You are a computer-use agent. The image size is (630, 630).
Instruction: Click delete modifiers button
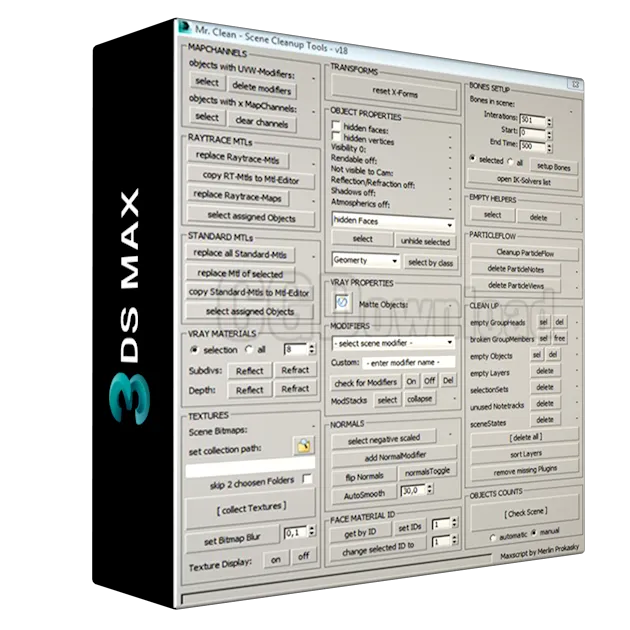(262, 88)
